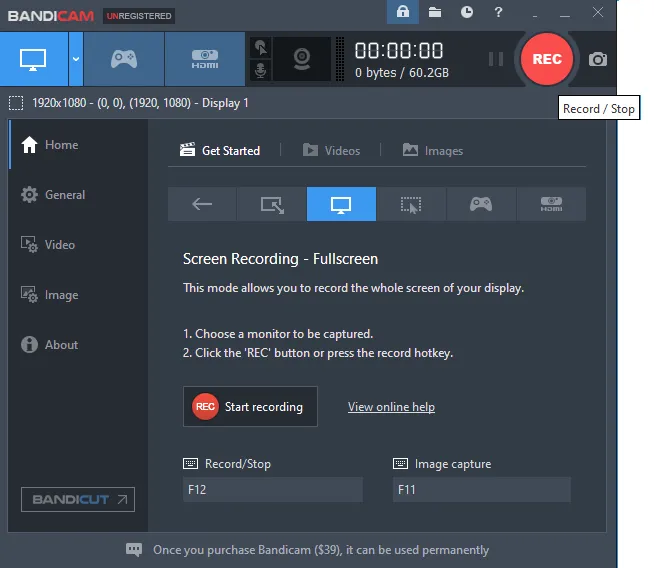
Task: Toggle the microphone recording icon
Action: tap(261, 70)
